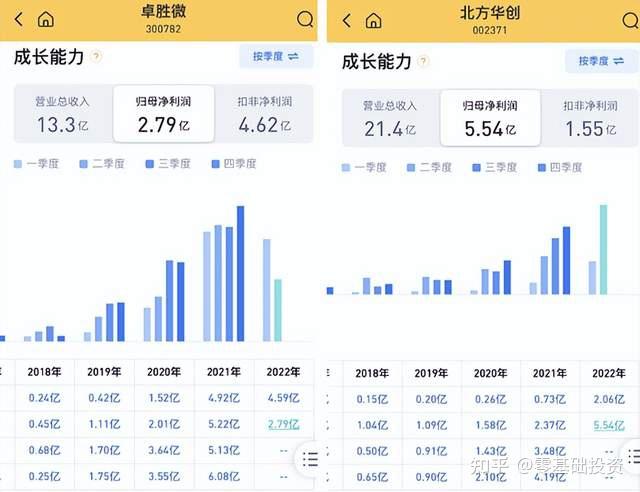Tap the 北方华创 002371 stock title
Screen dimensions: 640x492
tap(490, 20)
